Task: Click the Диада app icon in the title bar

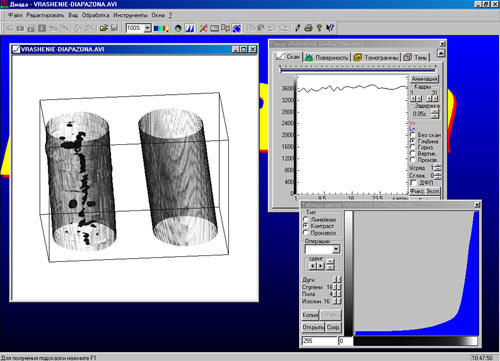Action: (4, 4)
